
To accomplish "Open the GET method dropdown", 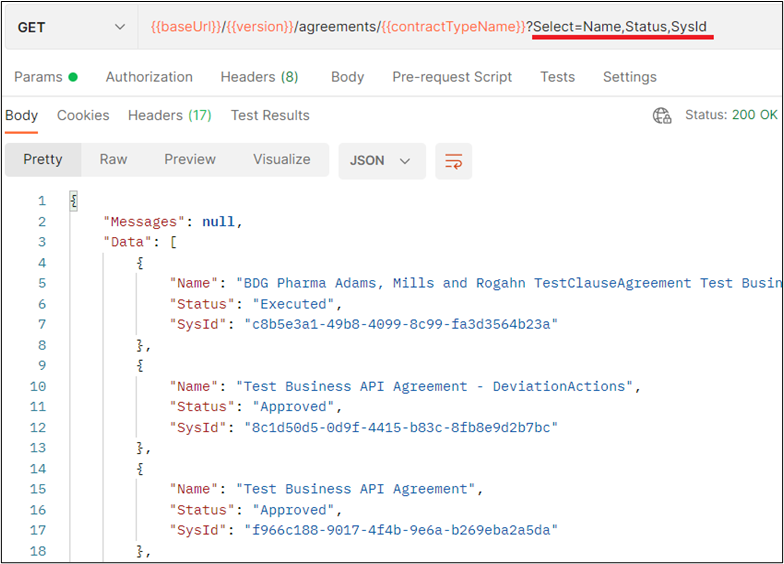I will [x=71, y=28].
